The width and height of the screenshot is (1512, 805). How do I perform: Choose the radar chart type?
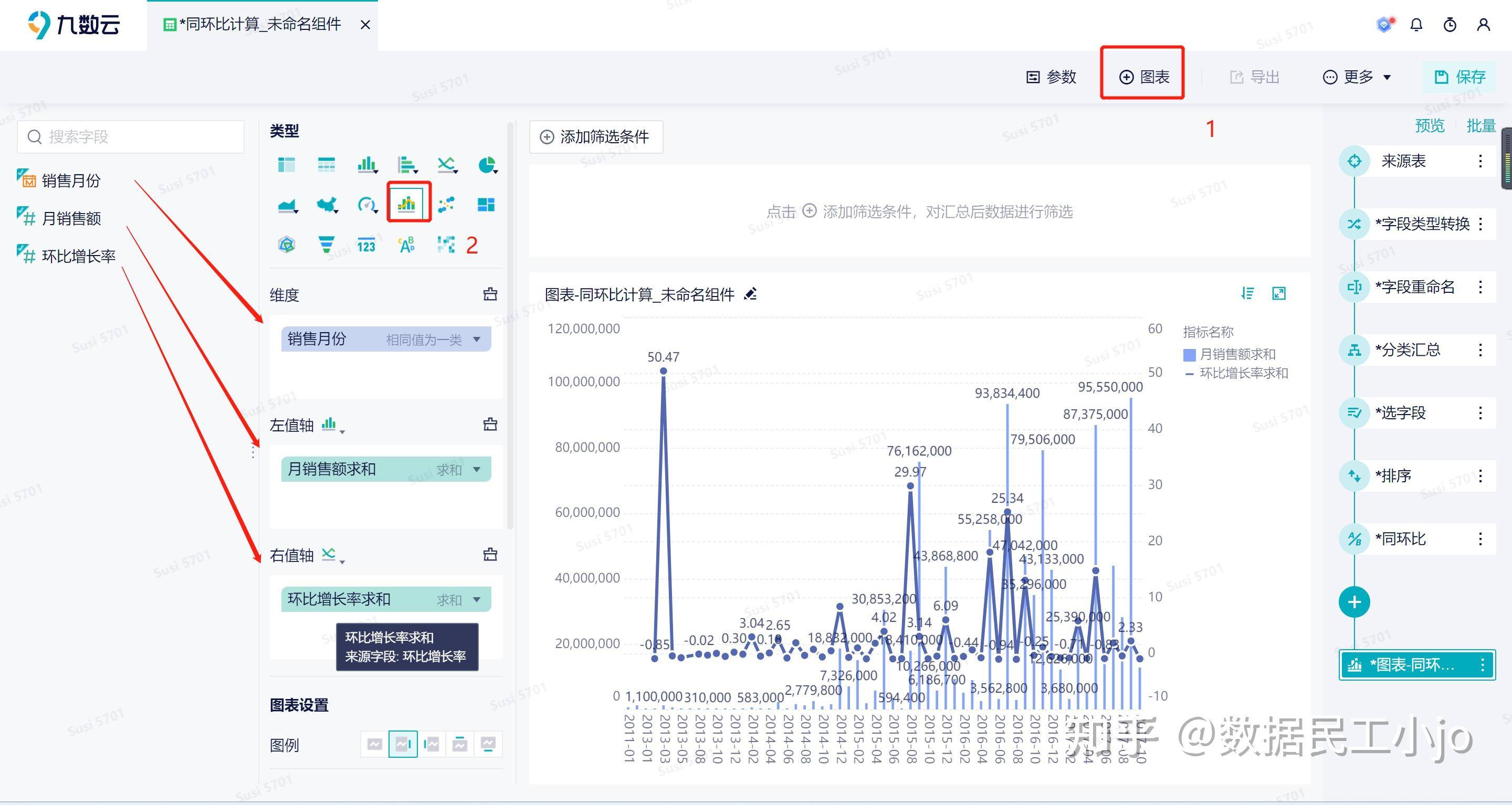tap(287, 245)
